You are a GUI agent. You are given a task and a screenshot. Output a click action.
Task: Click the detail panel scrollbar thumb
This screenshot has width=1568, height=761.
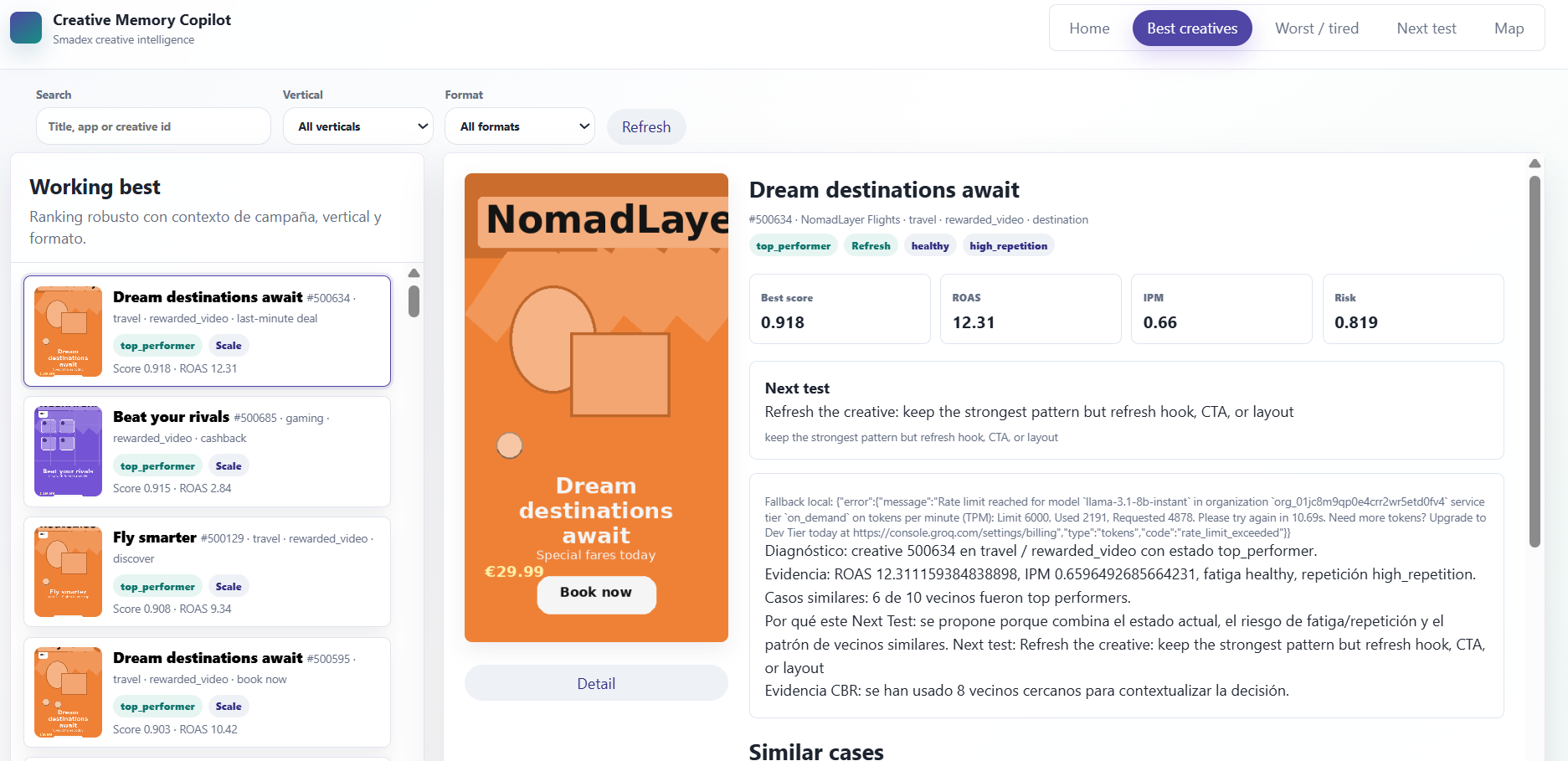(x=1535, y=361)
